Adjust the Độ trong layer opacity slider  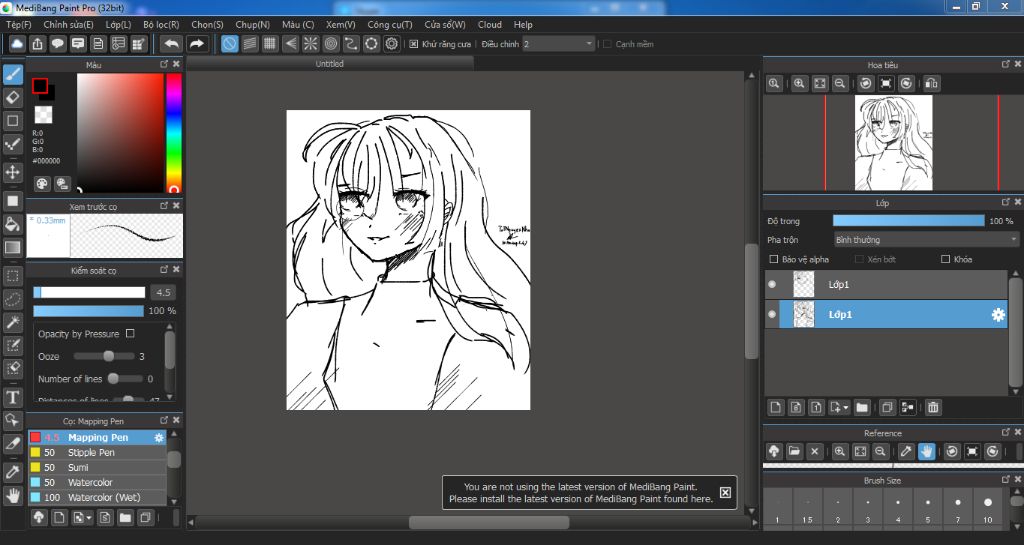click(908, 221)
